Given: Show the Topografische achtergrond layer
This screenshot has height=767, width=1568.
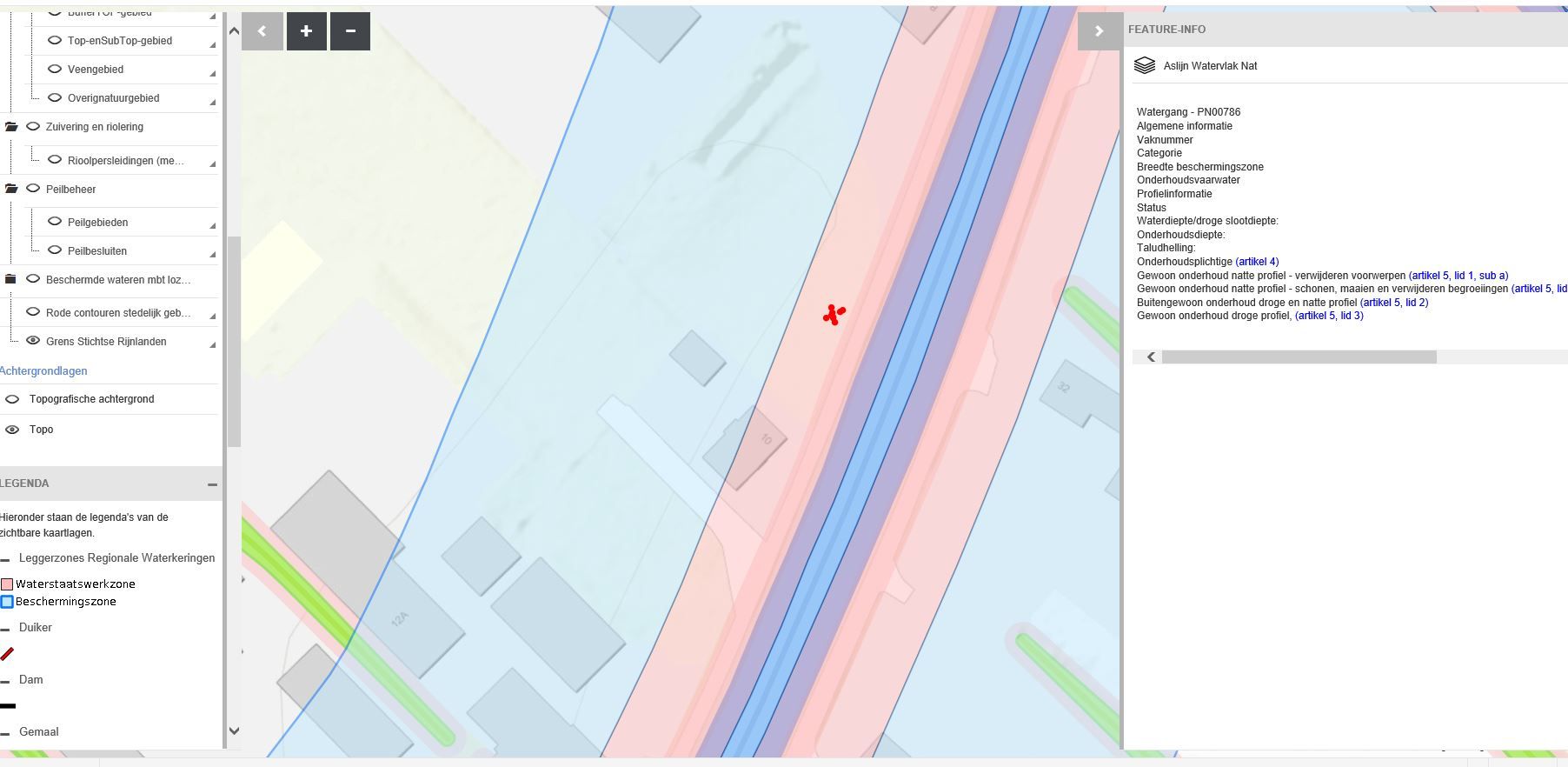Looking at the screenshot, I should (12, 399).
